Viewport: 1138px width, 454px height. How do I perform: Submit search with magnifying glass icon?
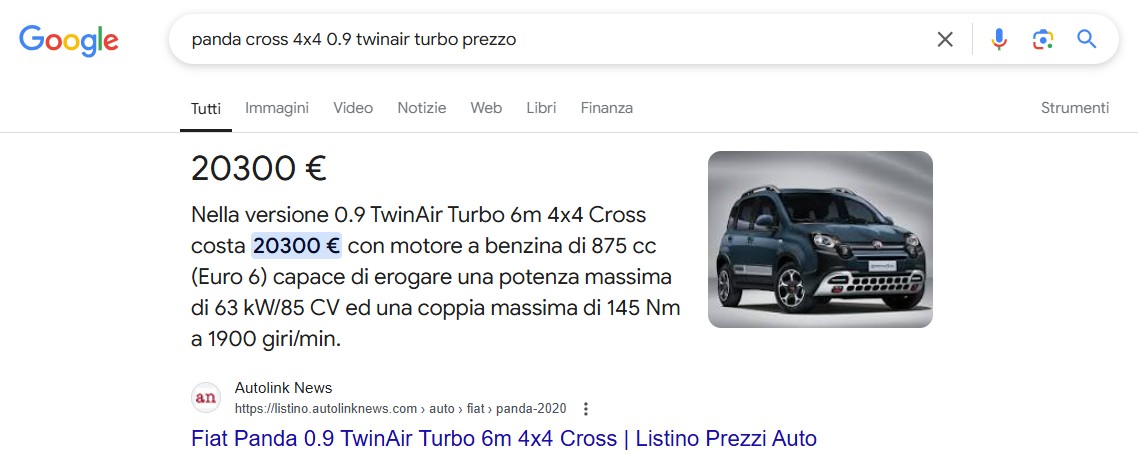(1086, 39)
